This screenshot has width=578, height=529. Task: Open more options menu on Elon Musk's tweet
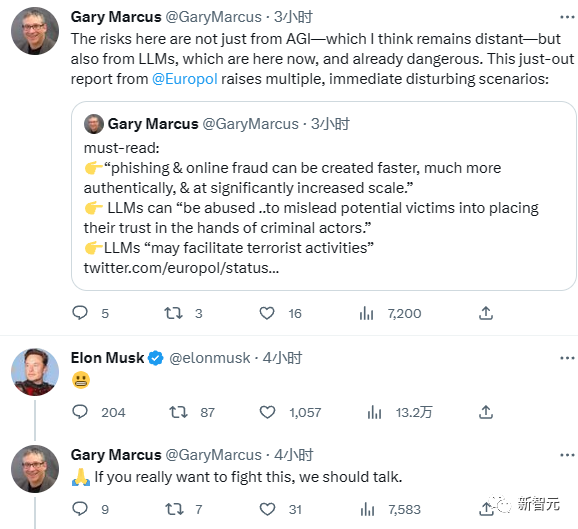click(x=567, y=358)
